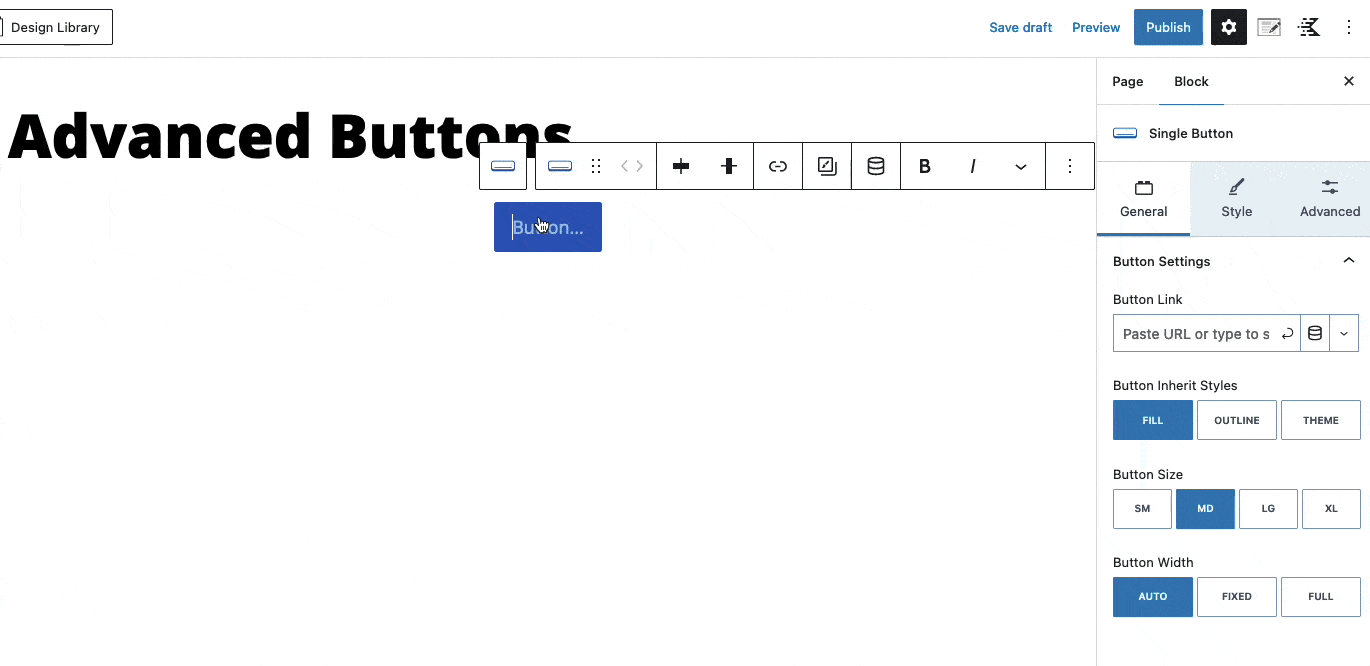Set button size to MD
The height and width of the screenshot is (666, 1370).
[x=1205, y=508]
